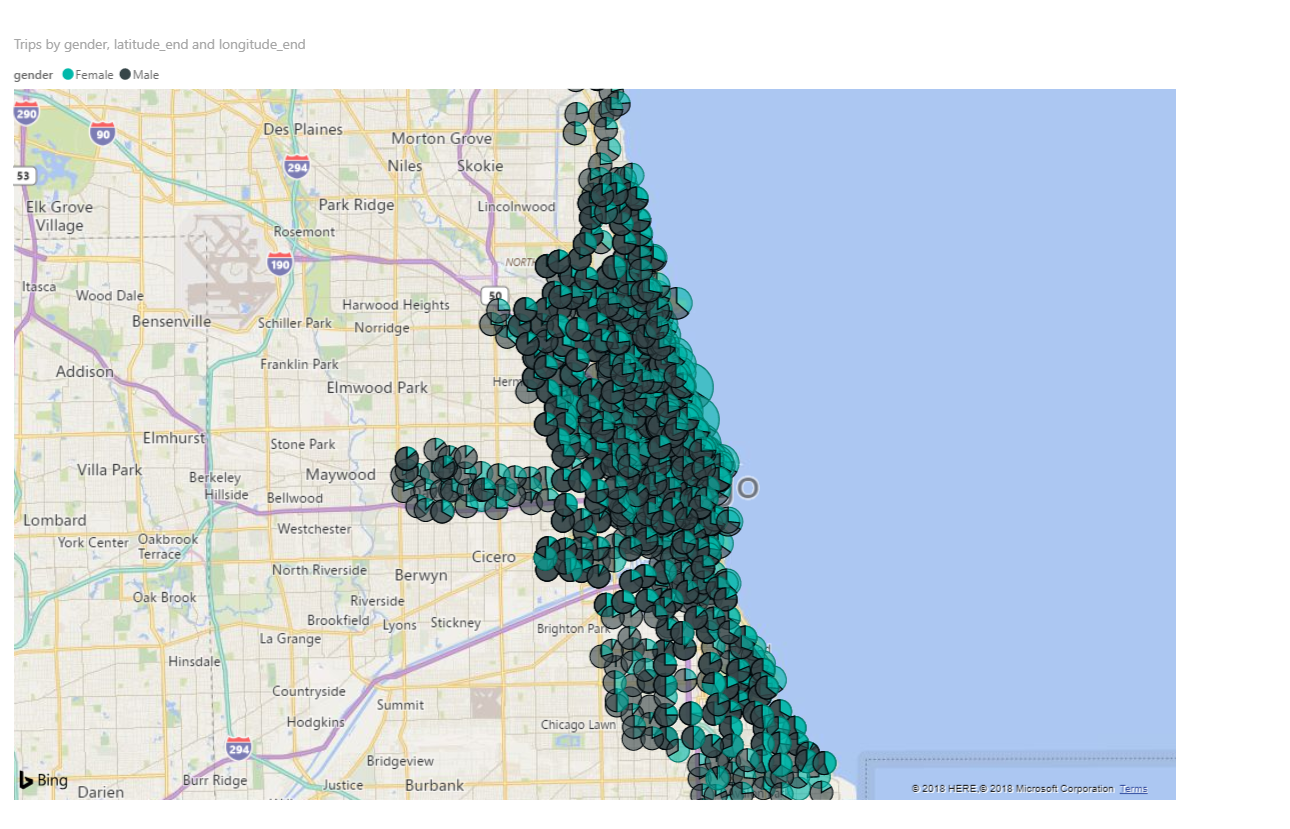Click the Route 53 shield marker

pyautogui.click(x=24, y=176)
